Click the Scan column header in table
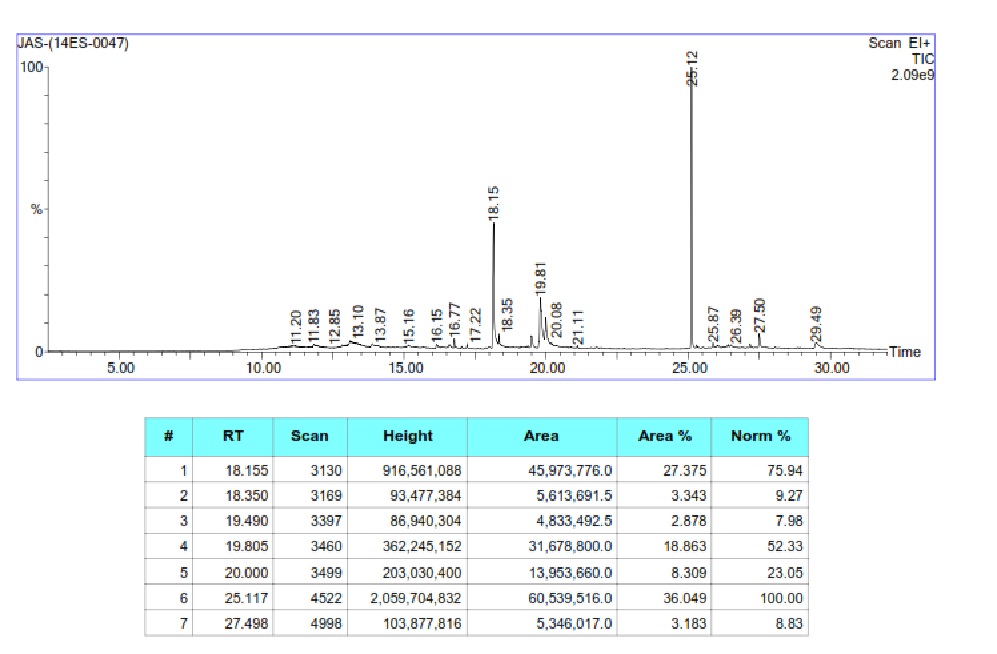This screenshot has height=654, width=997. (x=309, y=436)
